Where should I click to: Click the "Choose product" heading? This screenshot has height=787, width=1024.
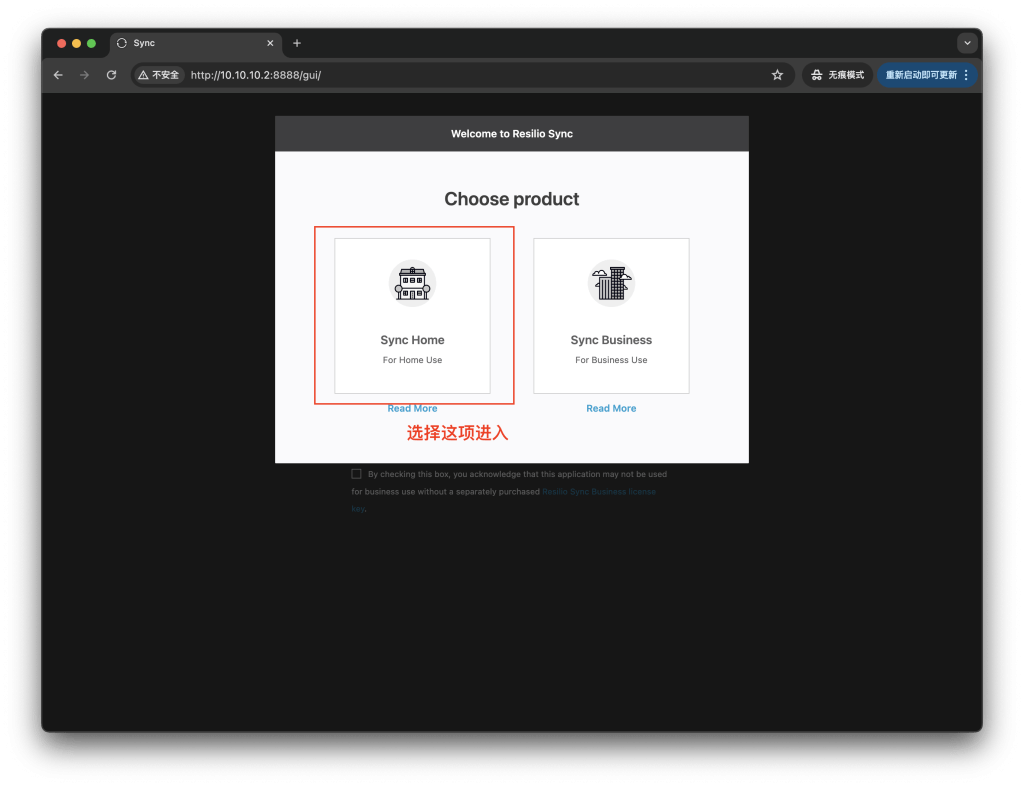pyautogui.click(x=512, y=199)
